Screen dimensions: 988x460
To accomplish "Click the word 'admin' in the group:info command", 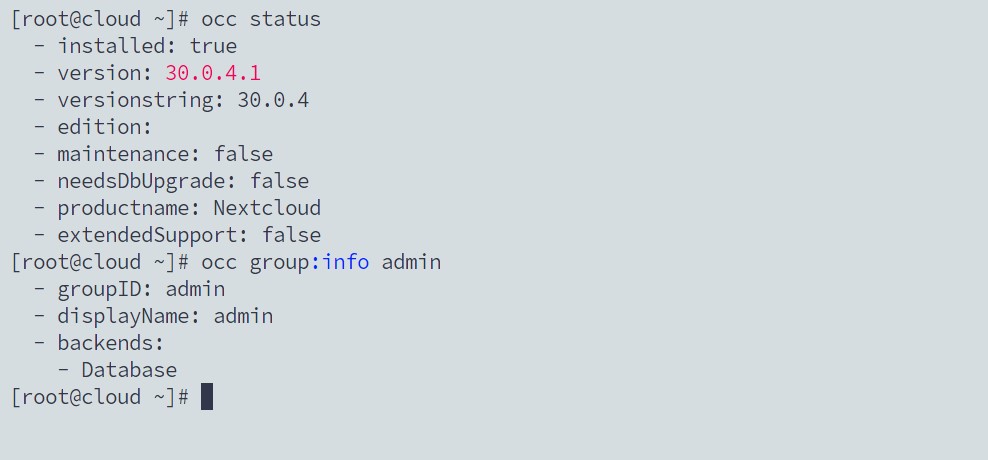I will coord(411,262).
